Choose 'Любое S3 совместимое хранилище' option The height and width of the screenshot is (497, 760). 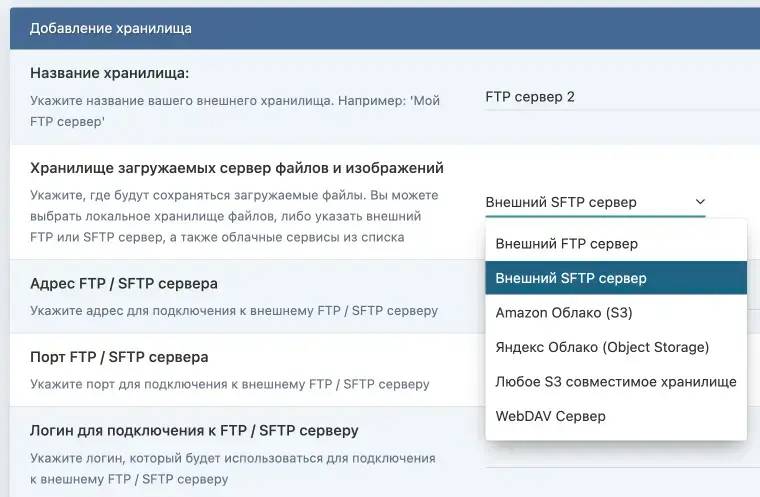616,382
